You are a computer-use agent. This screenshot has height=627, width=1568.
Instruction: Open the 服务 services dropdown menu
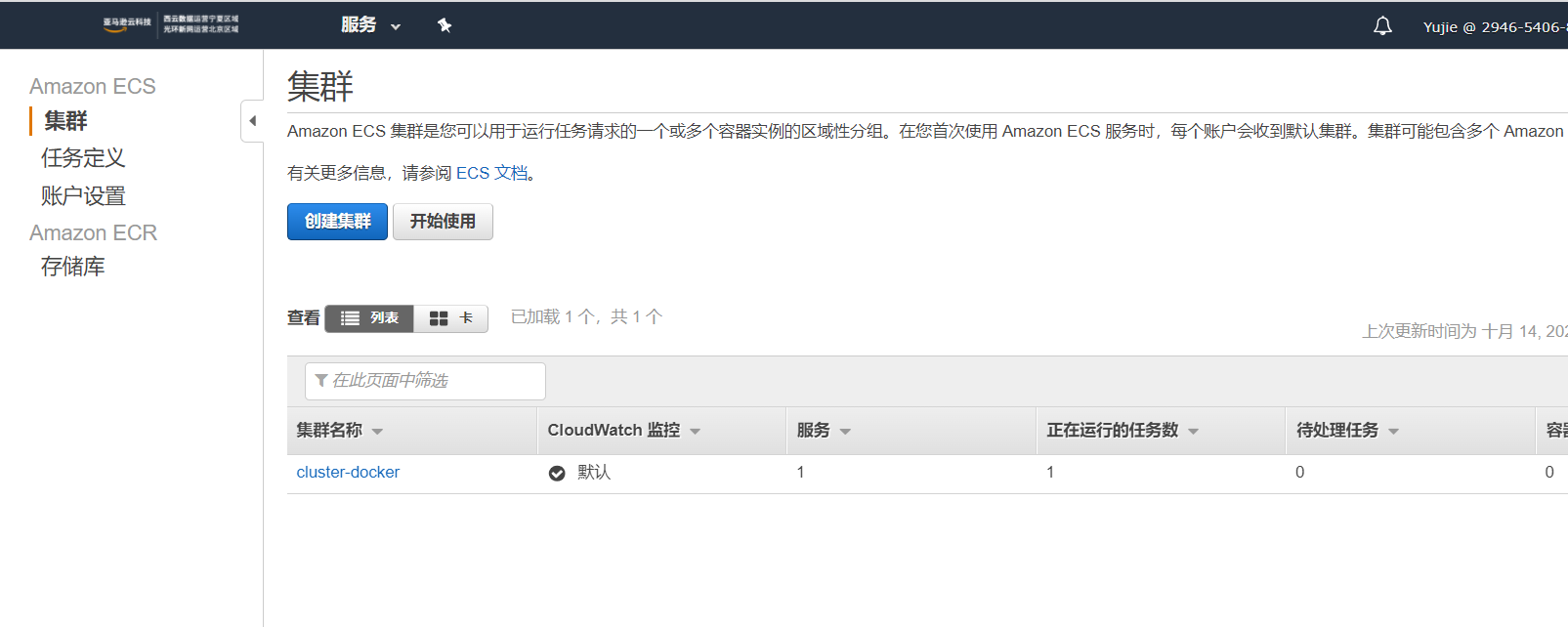(370, 25)
